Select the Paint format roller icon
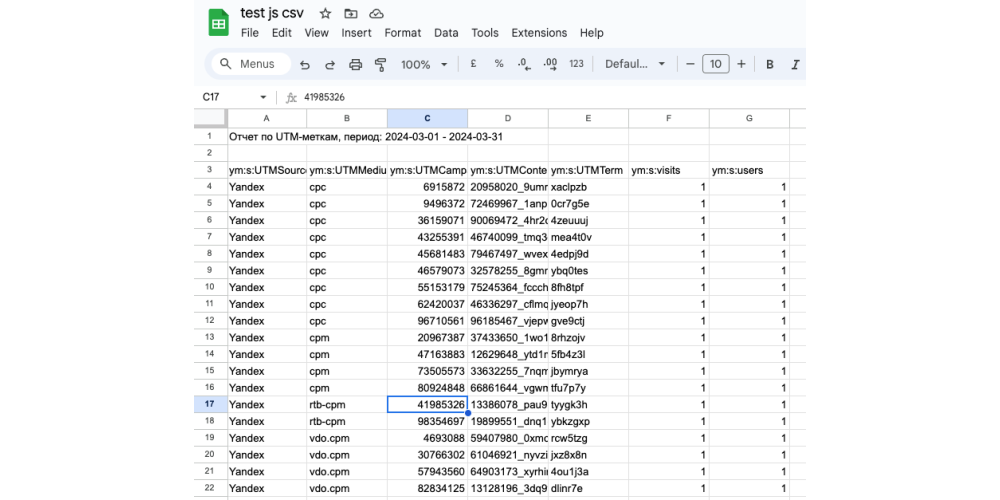 click(381, 64)
